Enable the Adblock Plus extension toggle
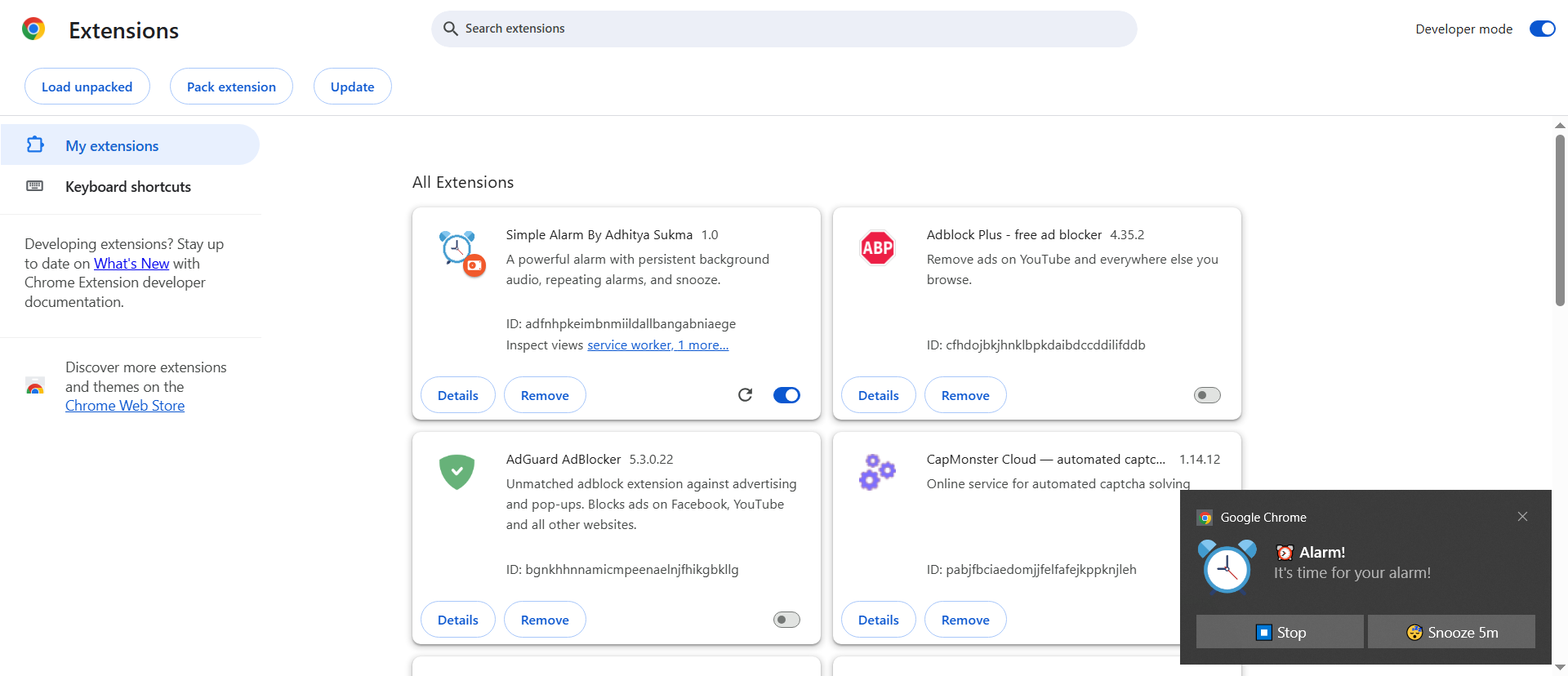The image size is (1568, 676). point(1207,395)
